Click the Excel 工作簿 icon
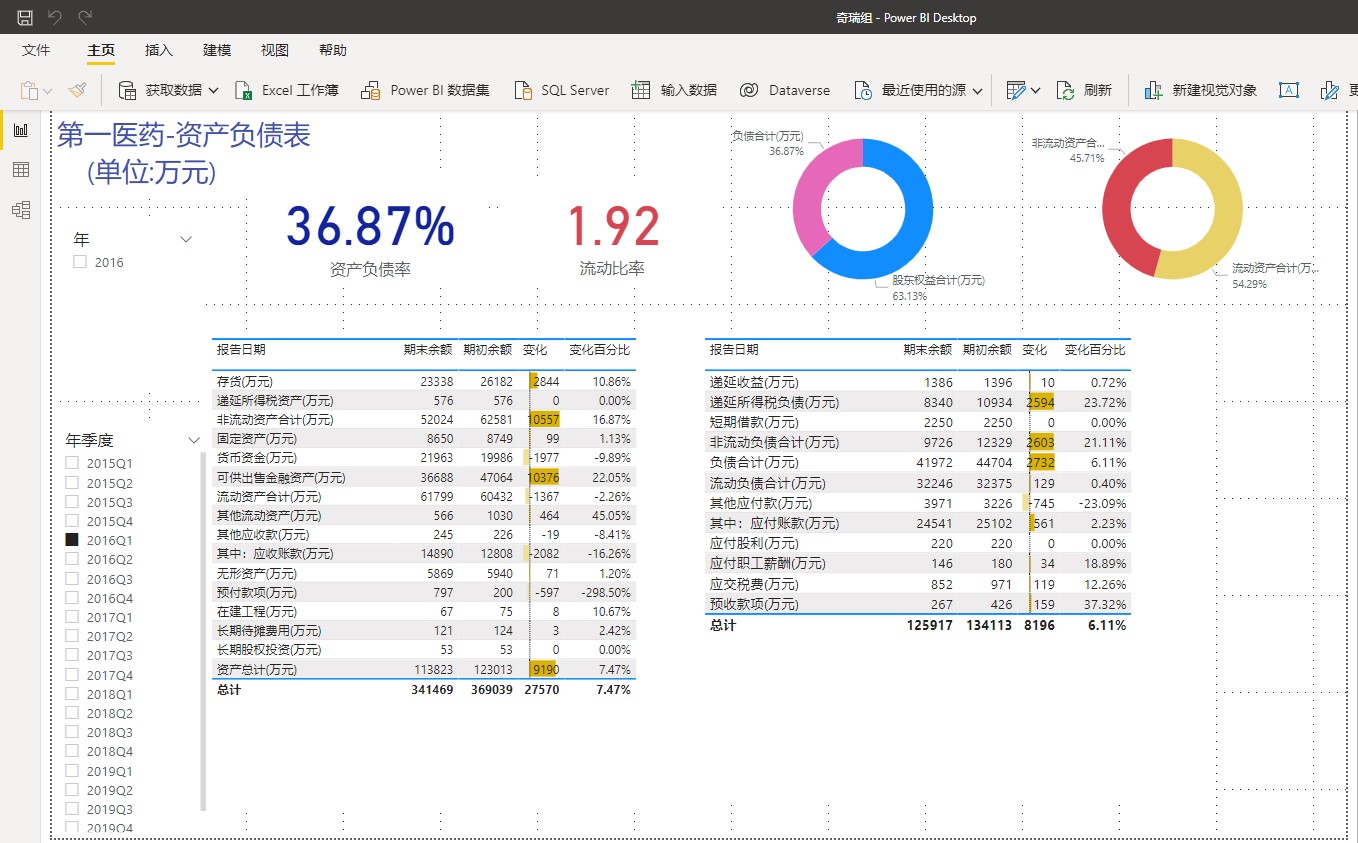This screenshot has width=1358, height=843. 244,90
